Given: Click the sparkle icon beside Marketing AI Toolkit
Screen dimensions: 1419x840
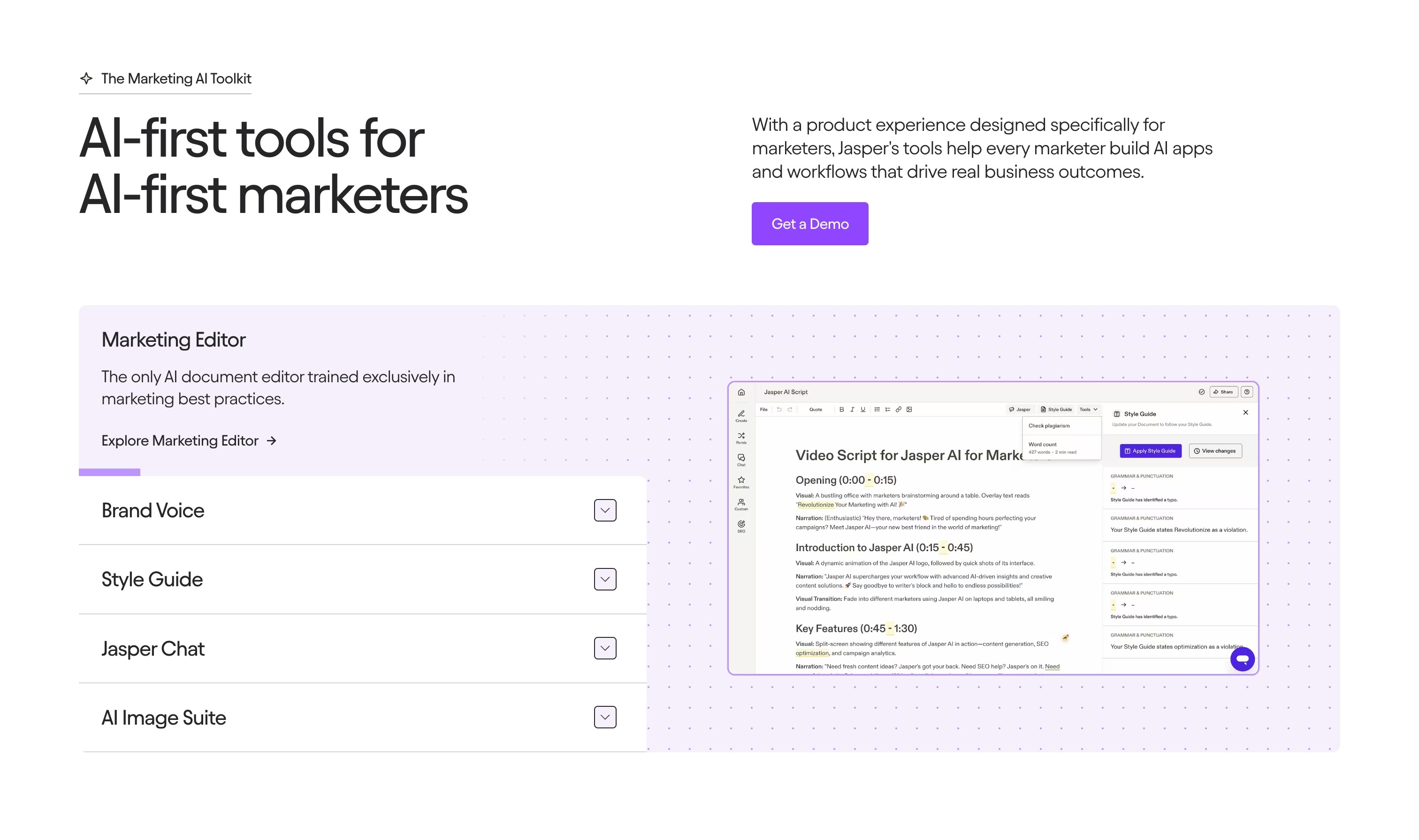Looking at the screenshot, I should click(86, 78).
